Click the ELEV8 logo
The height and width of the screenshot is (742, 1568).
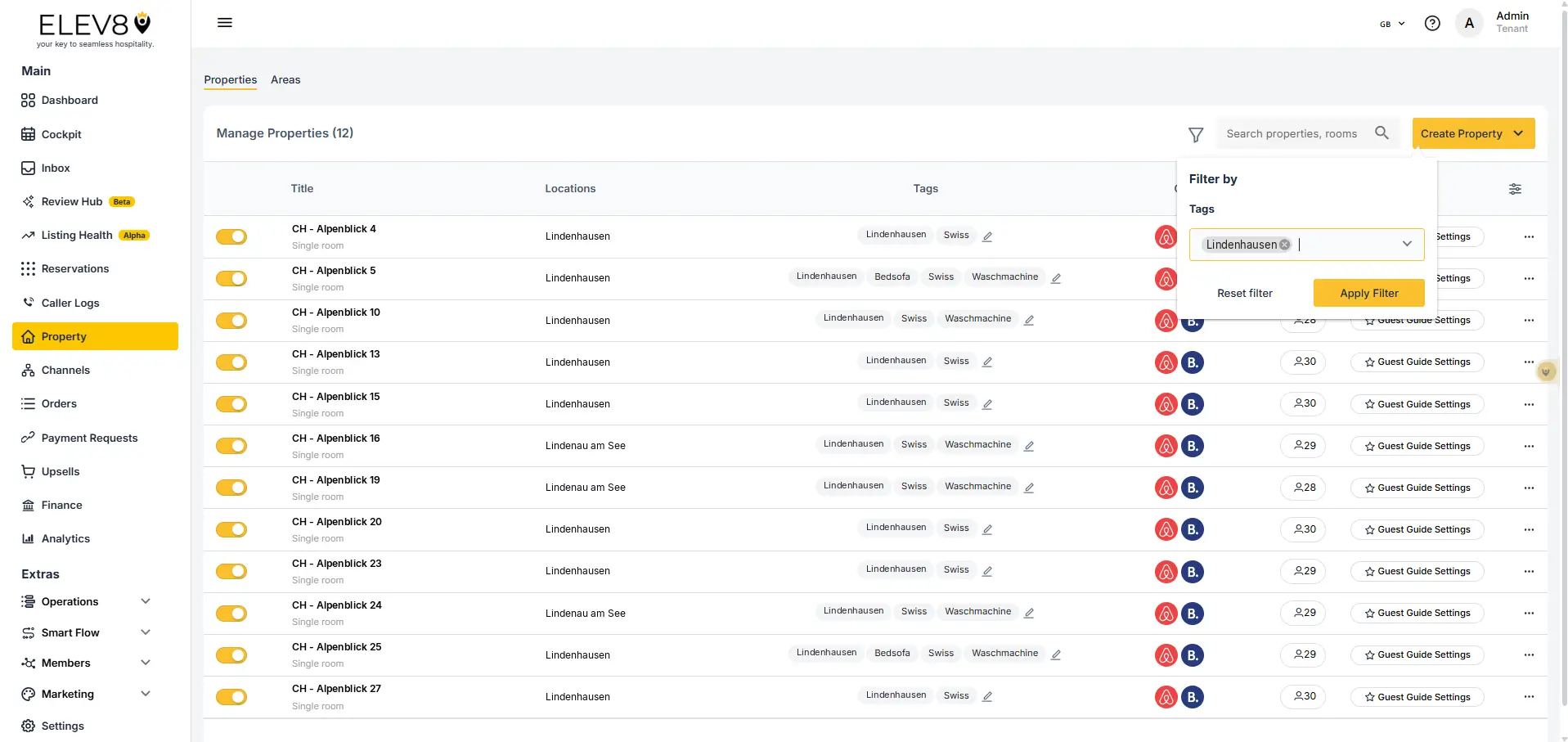95,29
